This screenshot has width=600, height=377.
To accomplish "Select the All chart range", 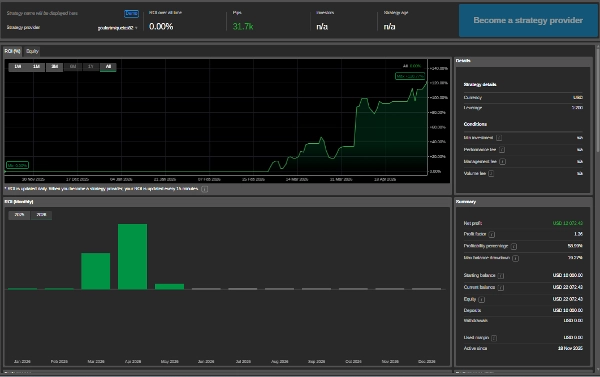I will [108, 67].
